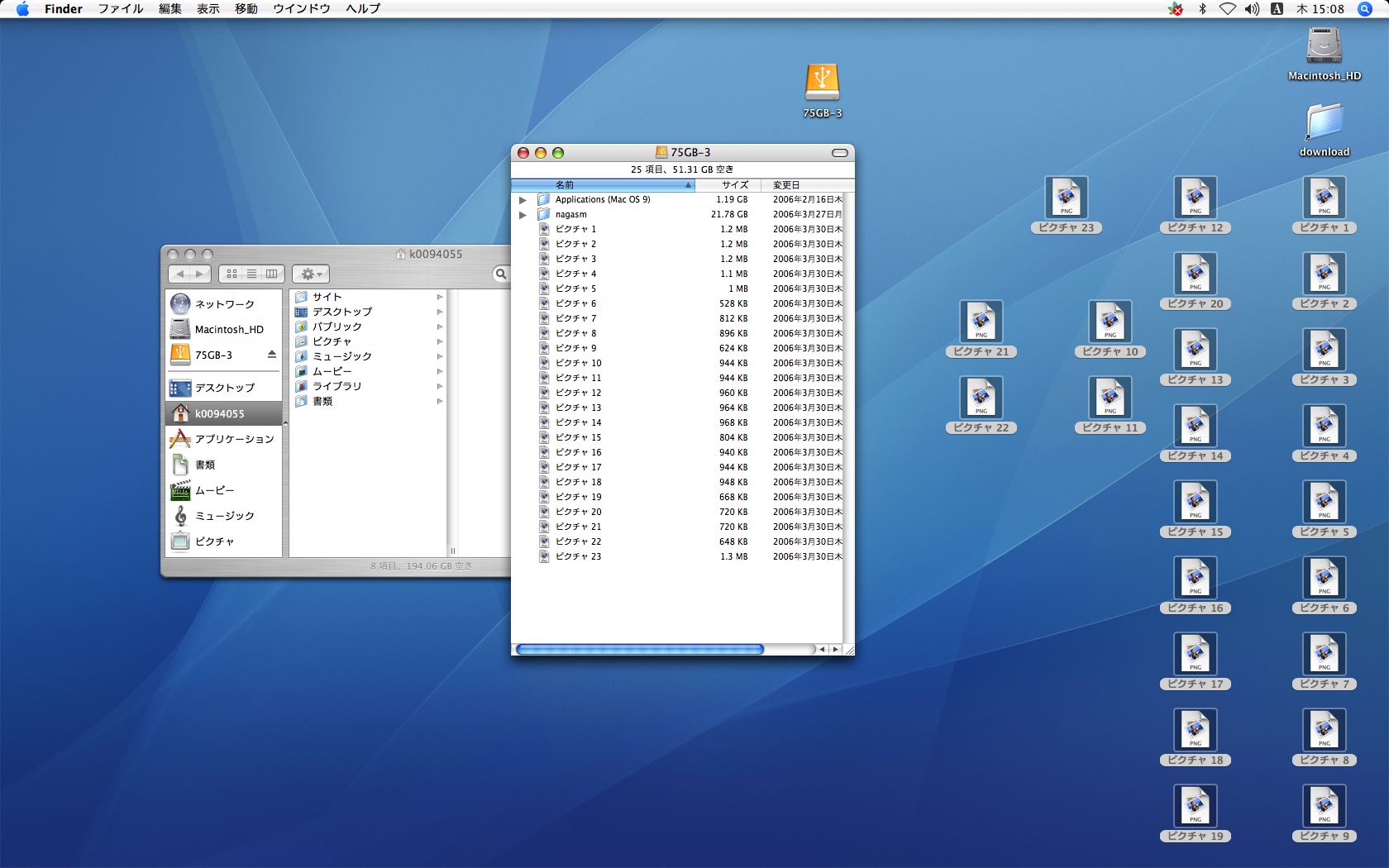Open the ウインドウ menu

(301, 9)
